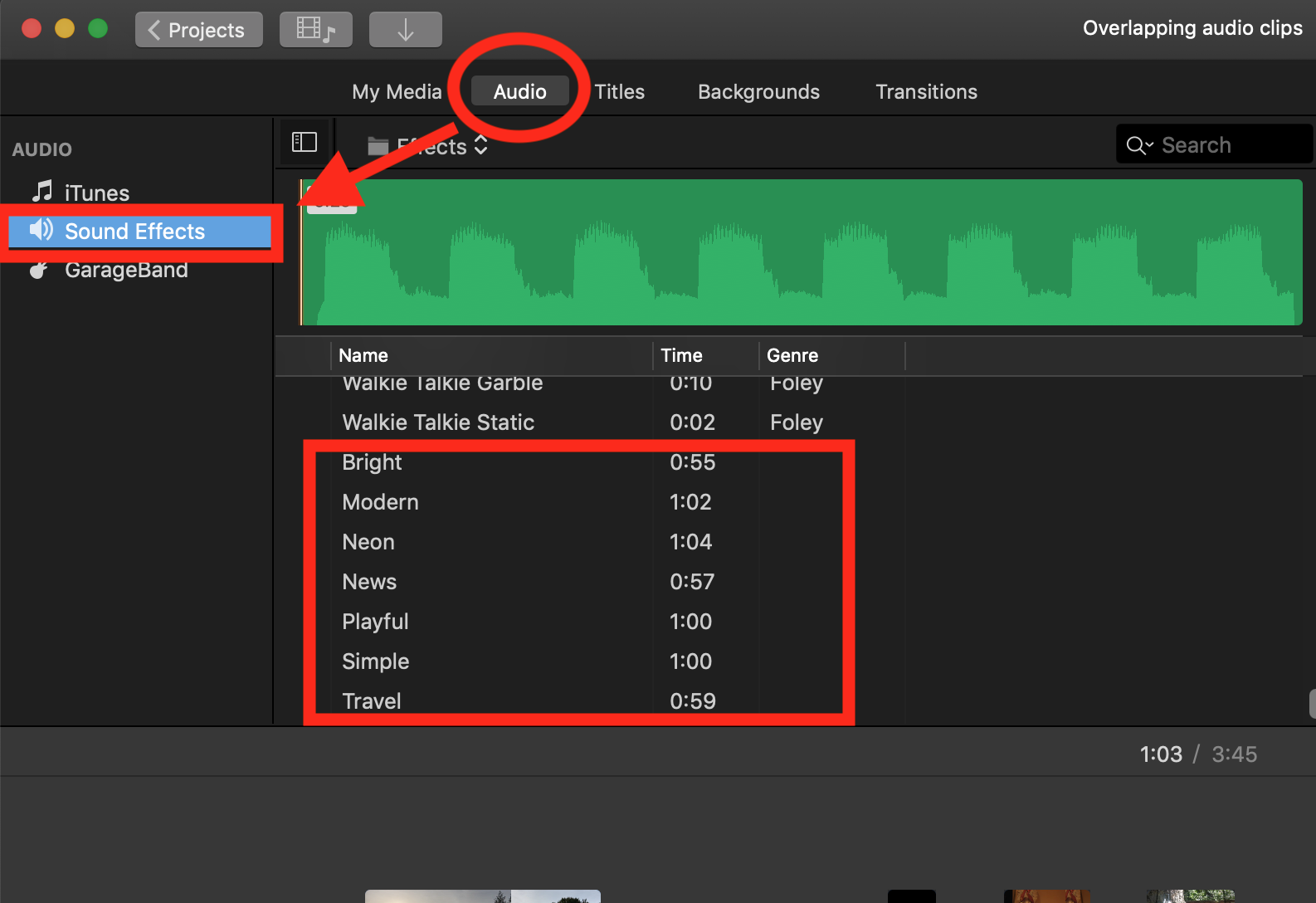
Task: Click the Search field
Action: tap(1214, 144)
